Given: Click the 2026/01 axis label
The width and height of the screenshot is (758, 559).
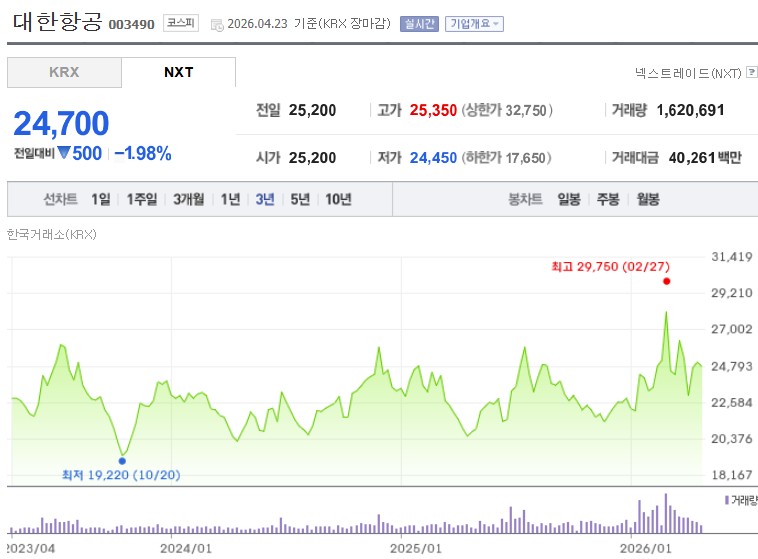Looking at the screenshot, I should (646, 549).
